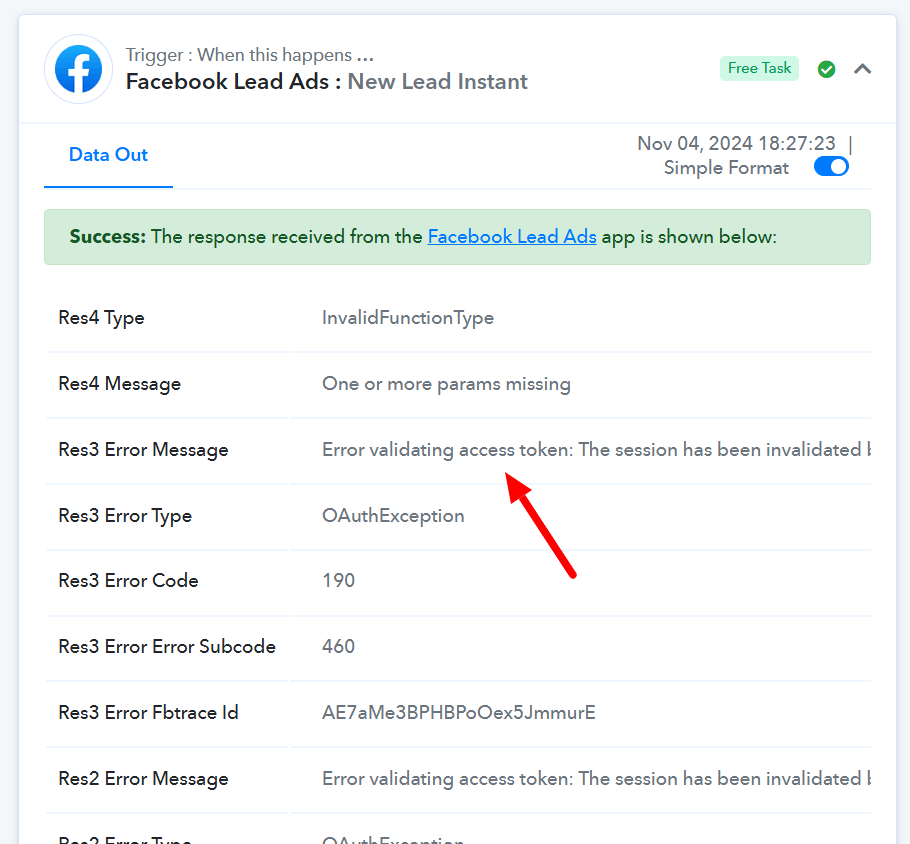Click the Res3 Error Message value text

point(596,450)
